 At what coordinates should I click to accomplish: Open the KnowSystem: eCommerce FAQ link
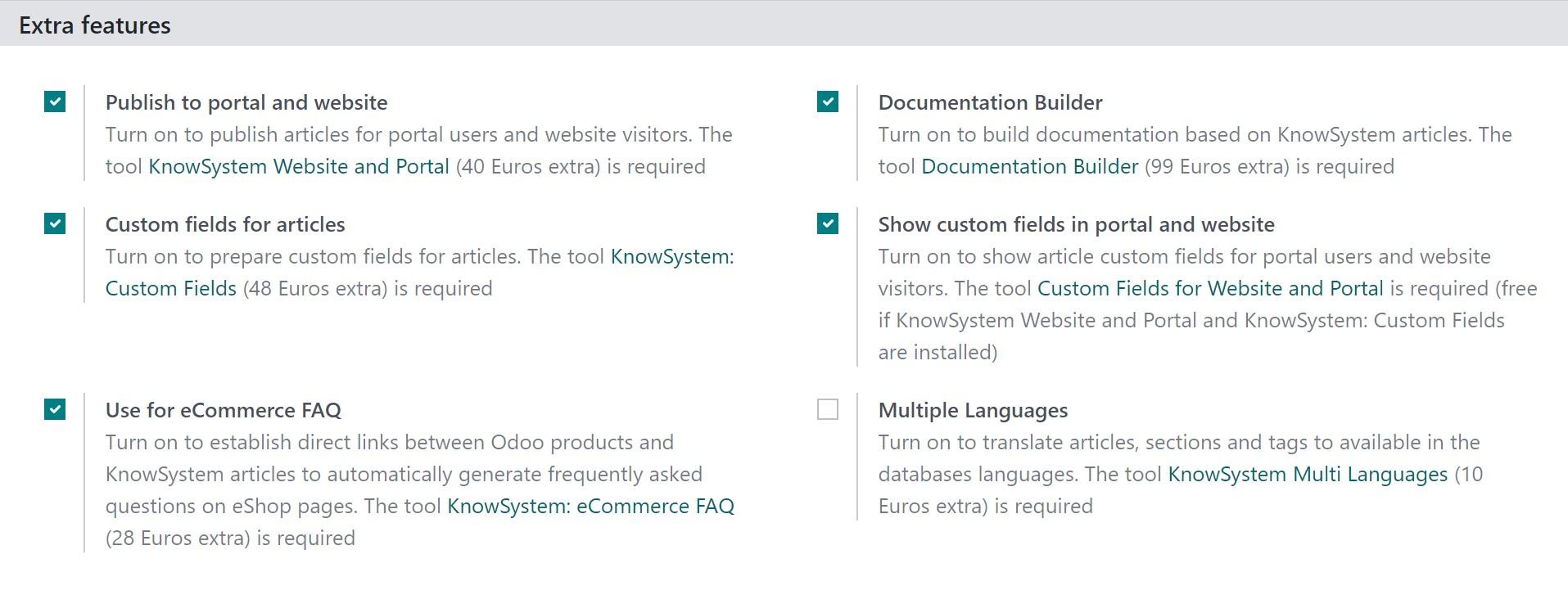click(590, 506)
